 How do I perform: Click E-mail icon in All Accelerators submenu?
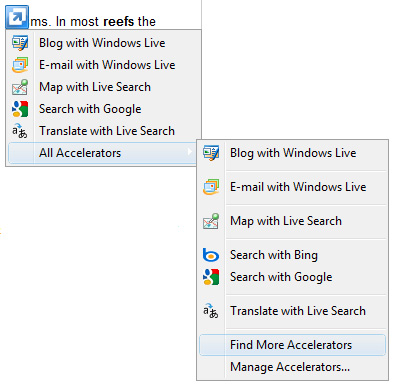point(211,187)
